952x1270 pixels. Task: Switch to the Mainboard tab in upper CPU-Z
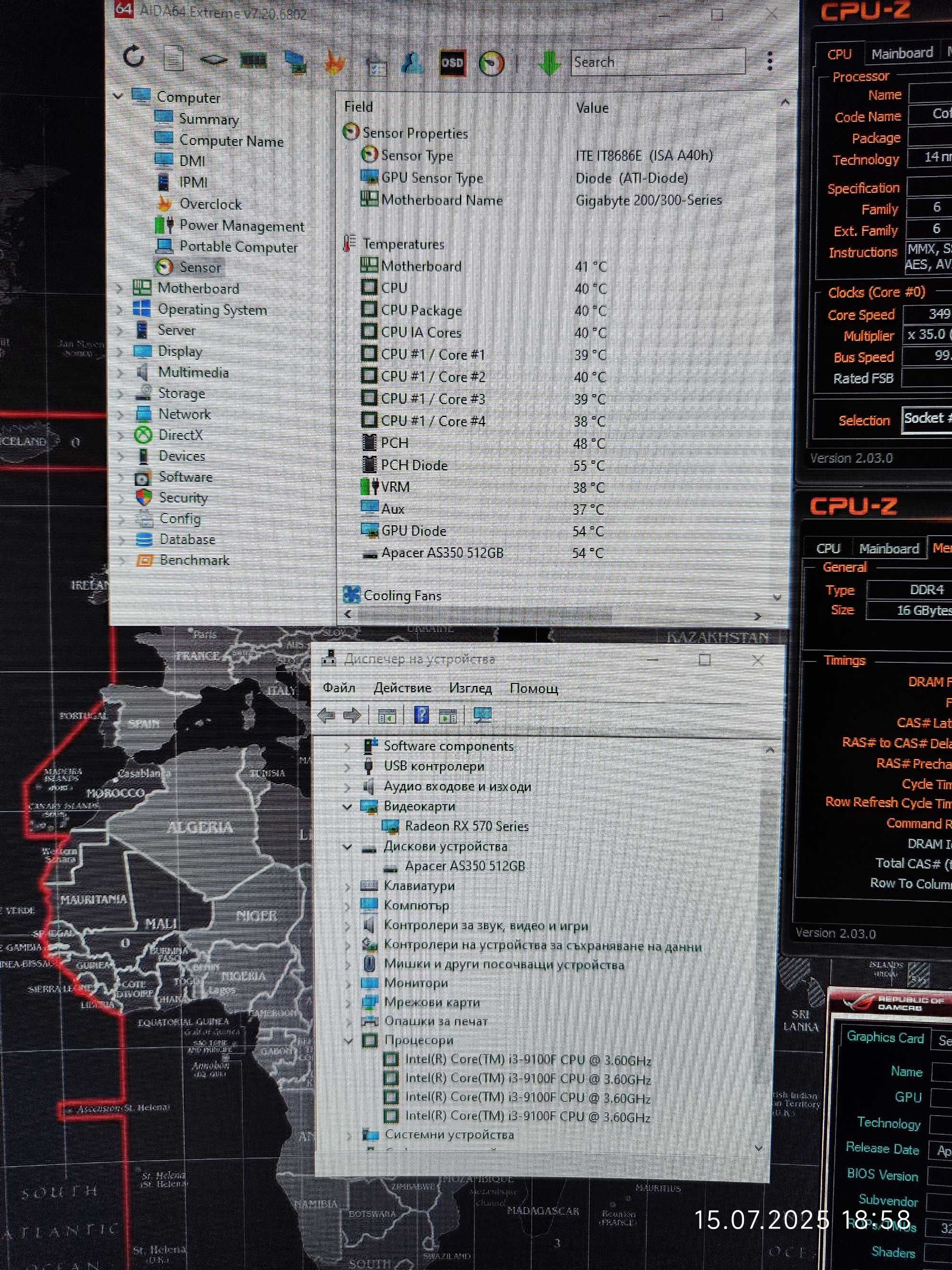(x=902, y=53)
